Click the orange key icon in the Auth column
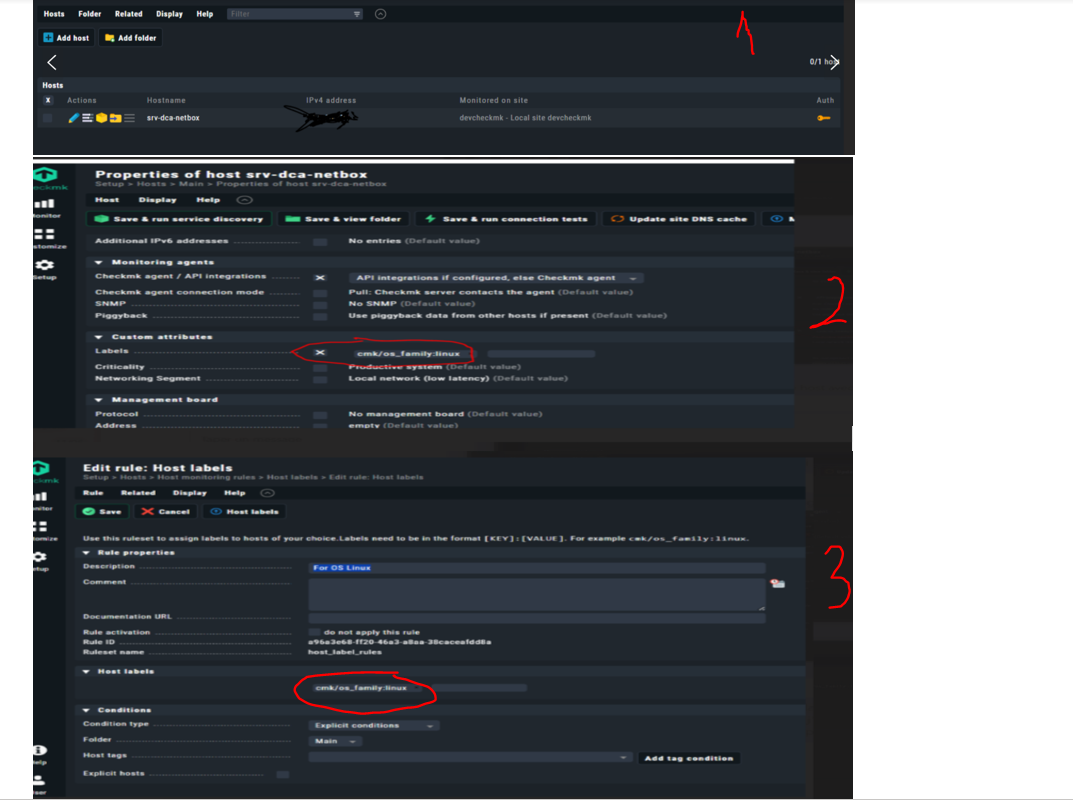The width and height of the screenshot is (1073, 800). (823, 118)
